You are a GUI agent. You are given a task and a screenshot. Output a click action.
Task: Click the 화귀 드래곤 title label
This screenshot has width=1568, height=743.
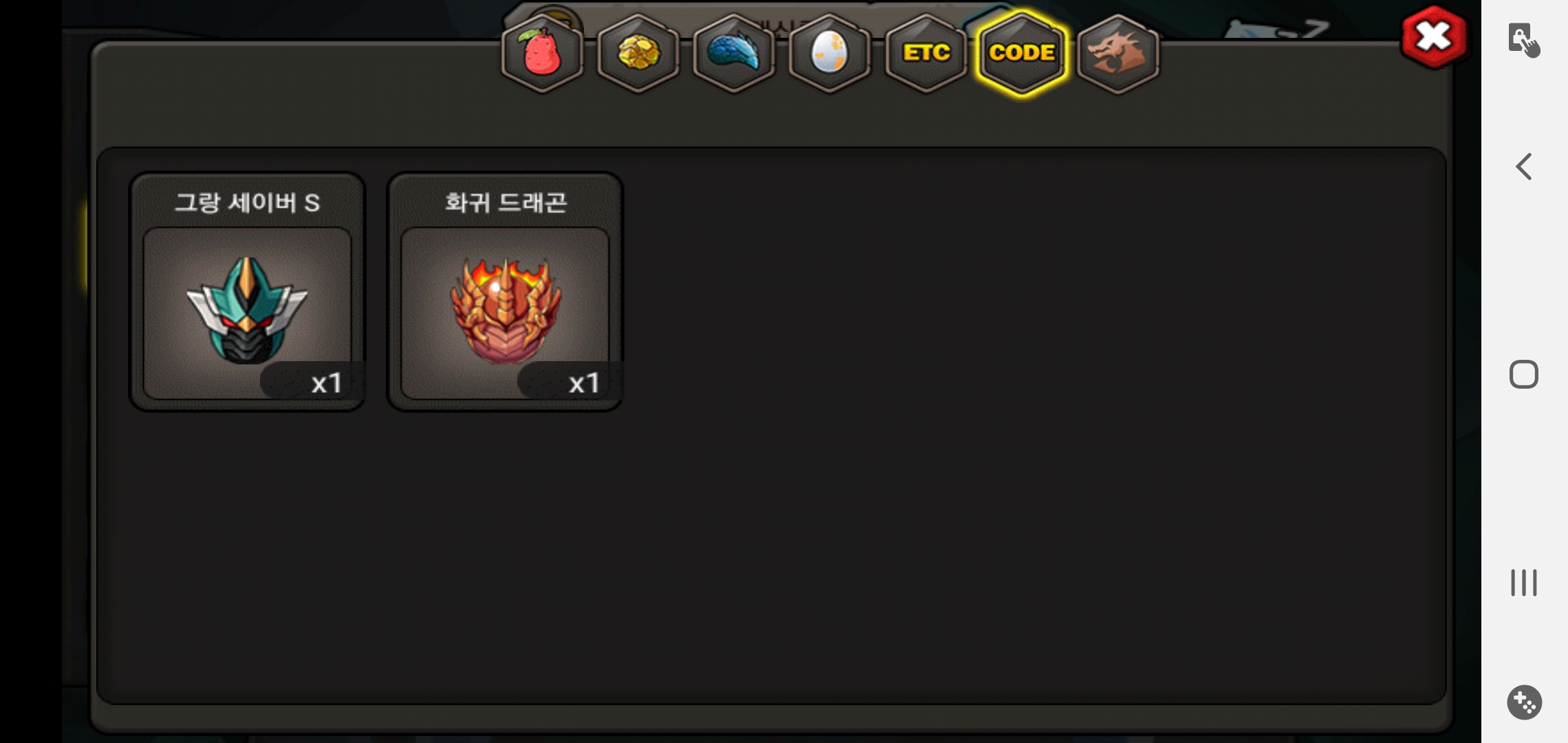click(505, 202)
